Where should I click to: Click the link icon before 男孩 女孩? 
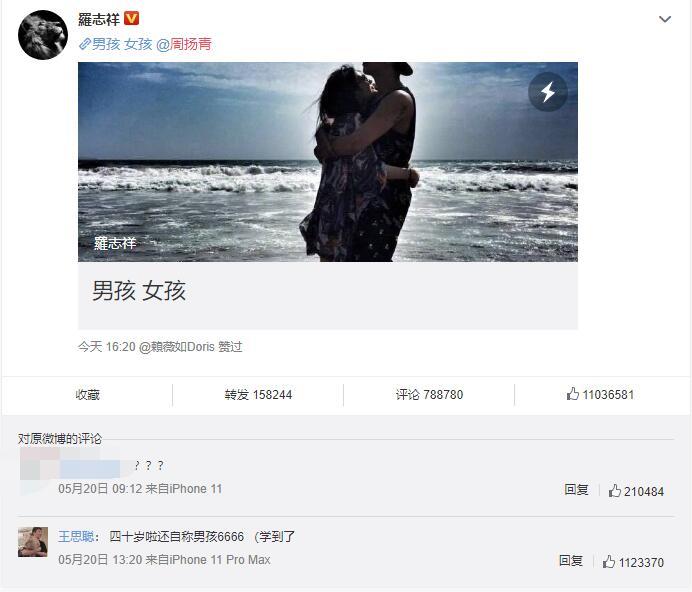[x=85, y=44]
